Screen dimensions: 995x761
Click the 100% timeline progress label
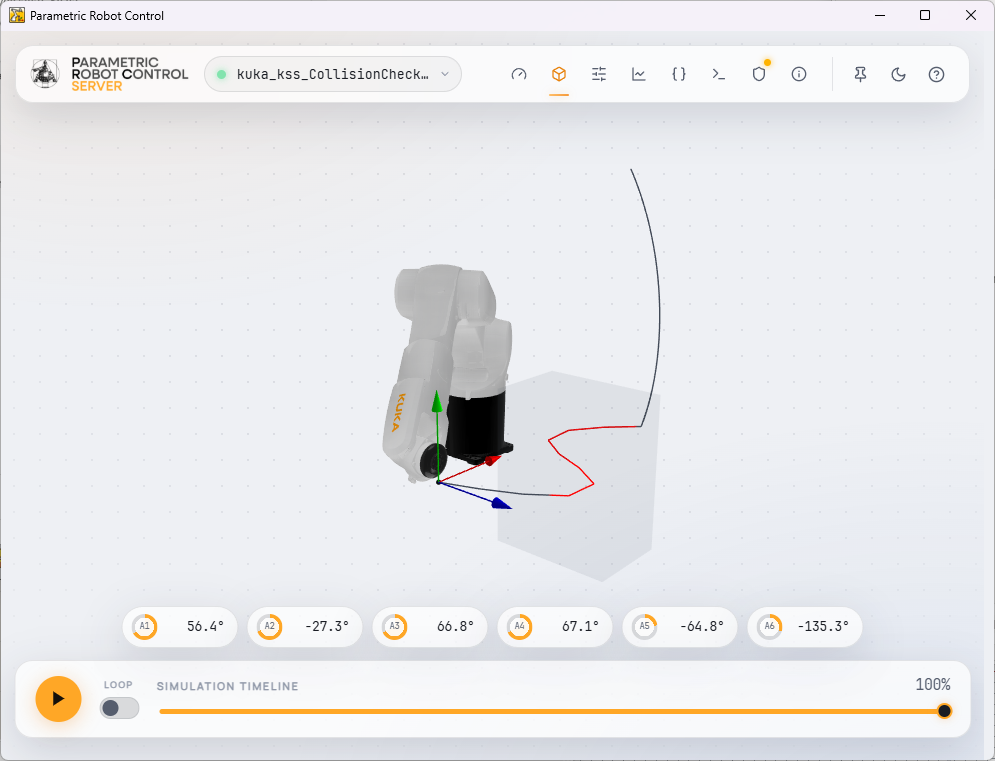(932, 684)
